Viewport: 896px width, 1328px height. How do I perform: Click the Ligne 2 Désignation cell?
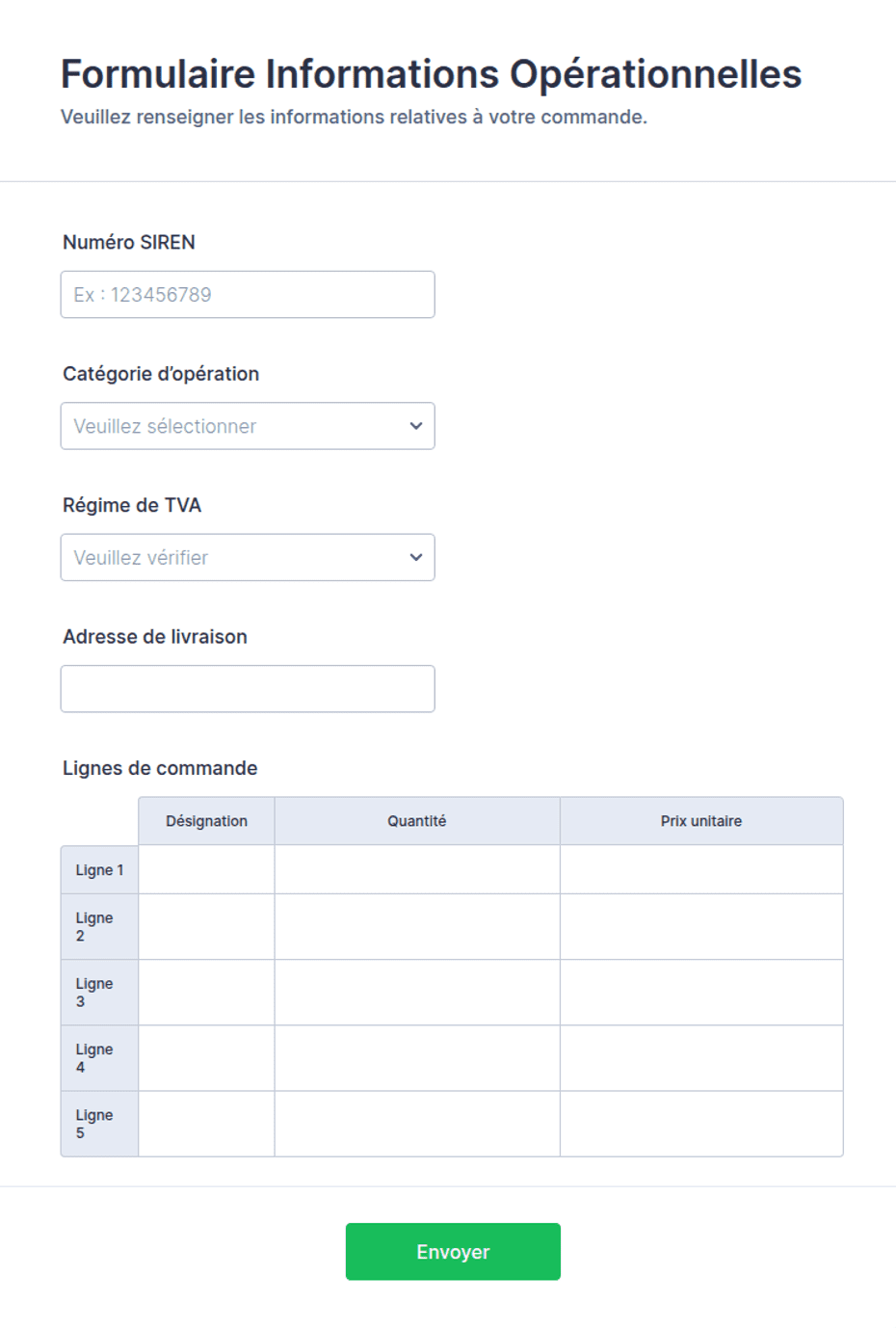click(x=206, y=926)
